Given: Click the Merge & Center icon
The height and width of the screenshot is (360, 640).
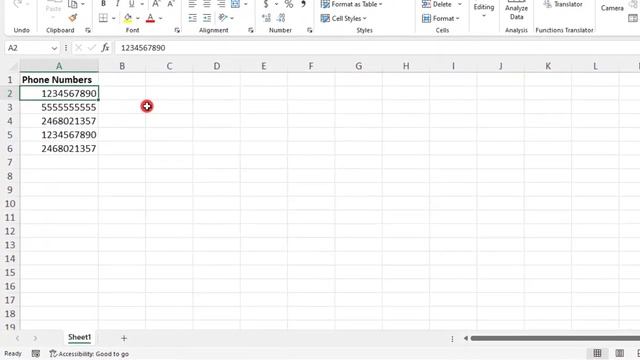Looking at the screenshot, I should (236, 4).
